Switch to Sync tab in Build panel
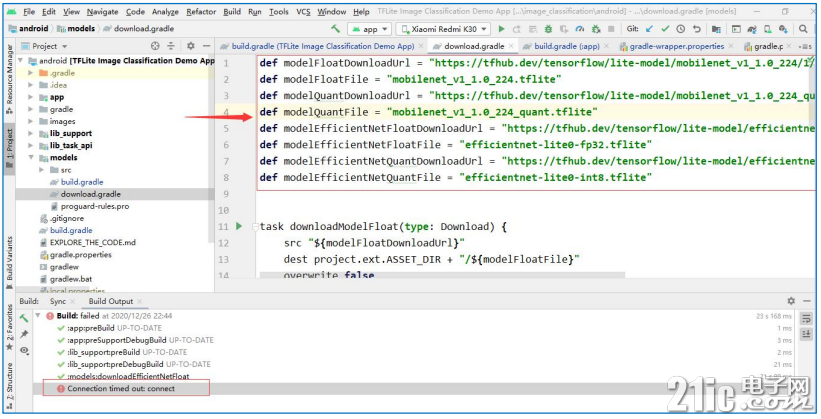 click(x=58, y=301)
